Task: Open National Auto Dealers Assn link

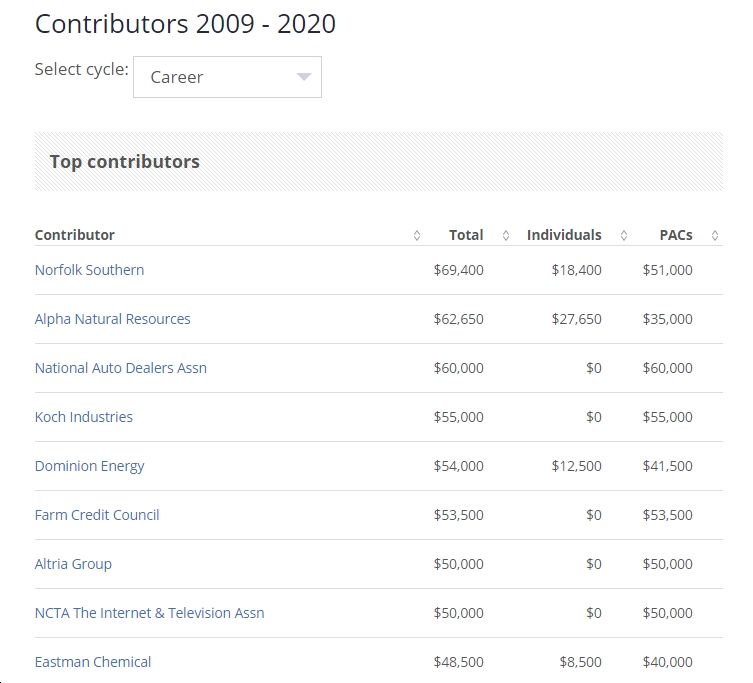Action: (x=121, y=368)
